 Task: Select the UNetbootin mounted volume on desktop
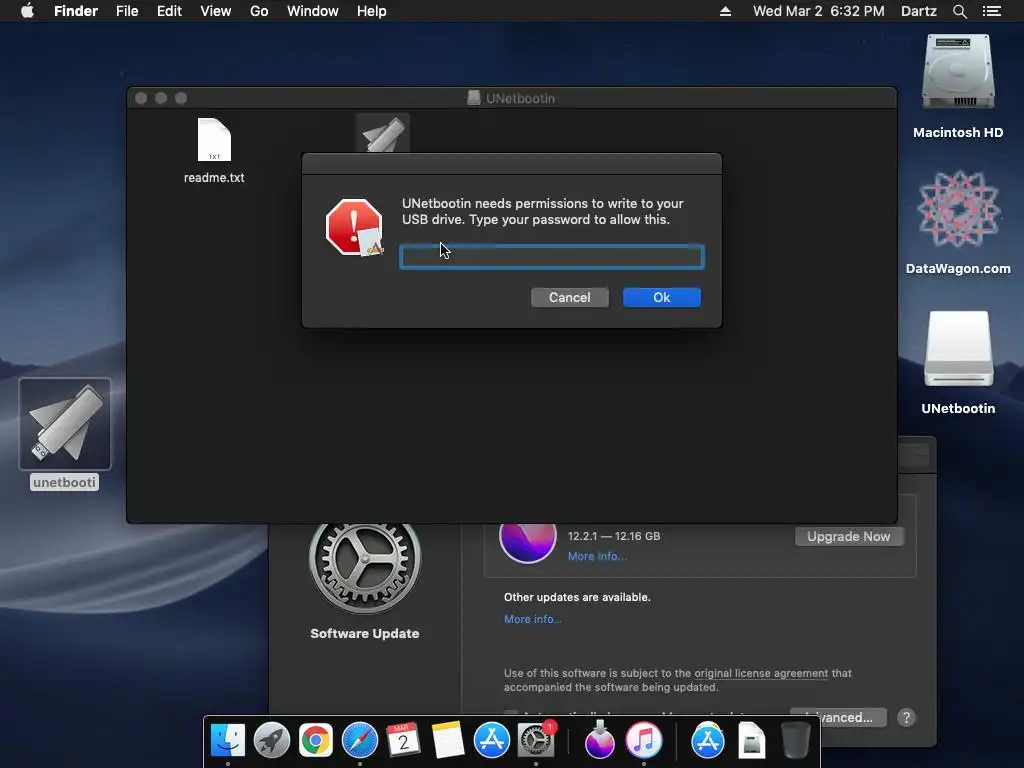tap(958, 349)
